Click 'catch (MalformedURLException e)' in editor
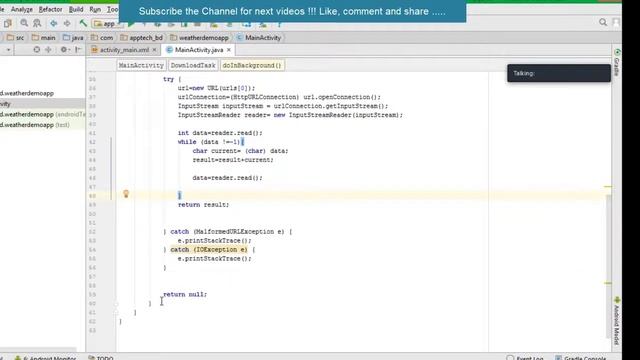The image size is (640, 360). [x=227, y=231]
